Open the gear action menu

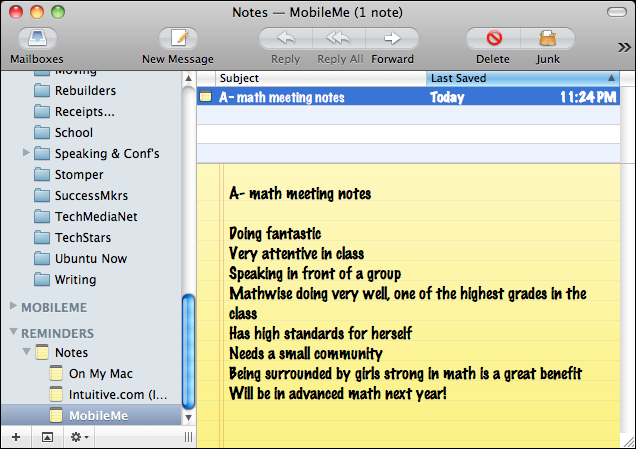(x=80, y=437)
